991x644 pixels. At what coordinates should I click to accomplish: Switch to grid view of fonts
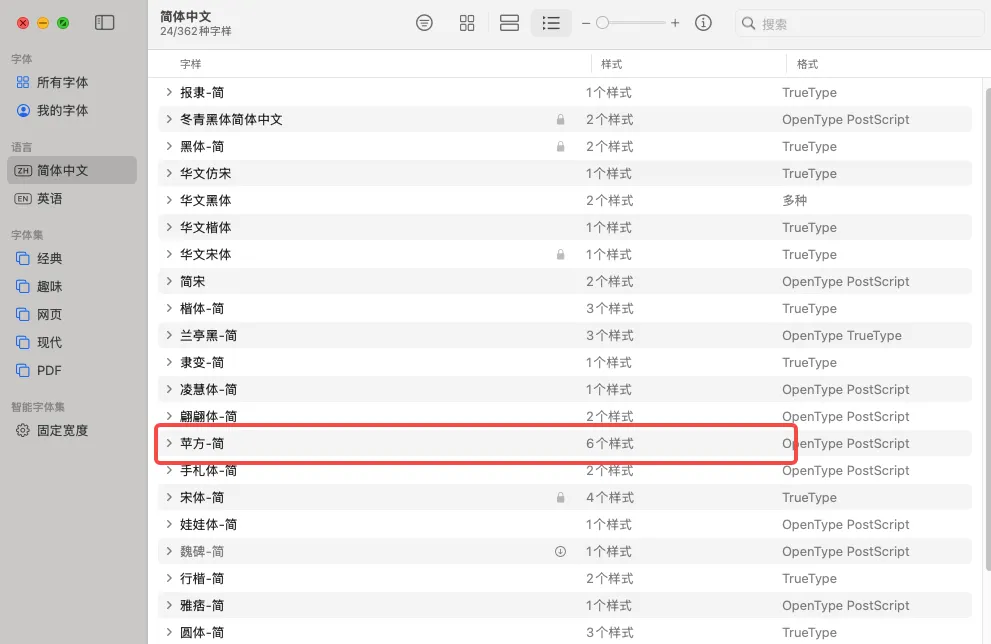coord(467,23)
